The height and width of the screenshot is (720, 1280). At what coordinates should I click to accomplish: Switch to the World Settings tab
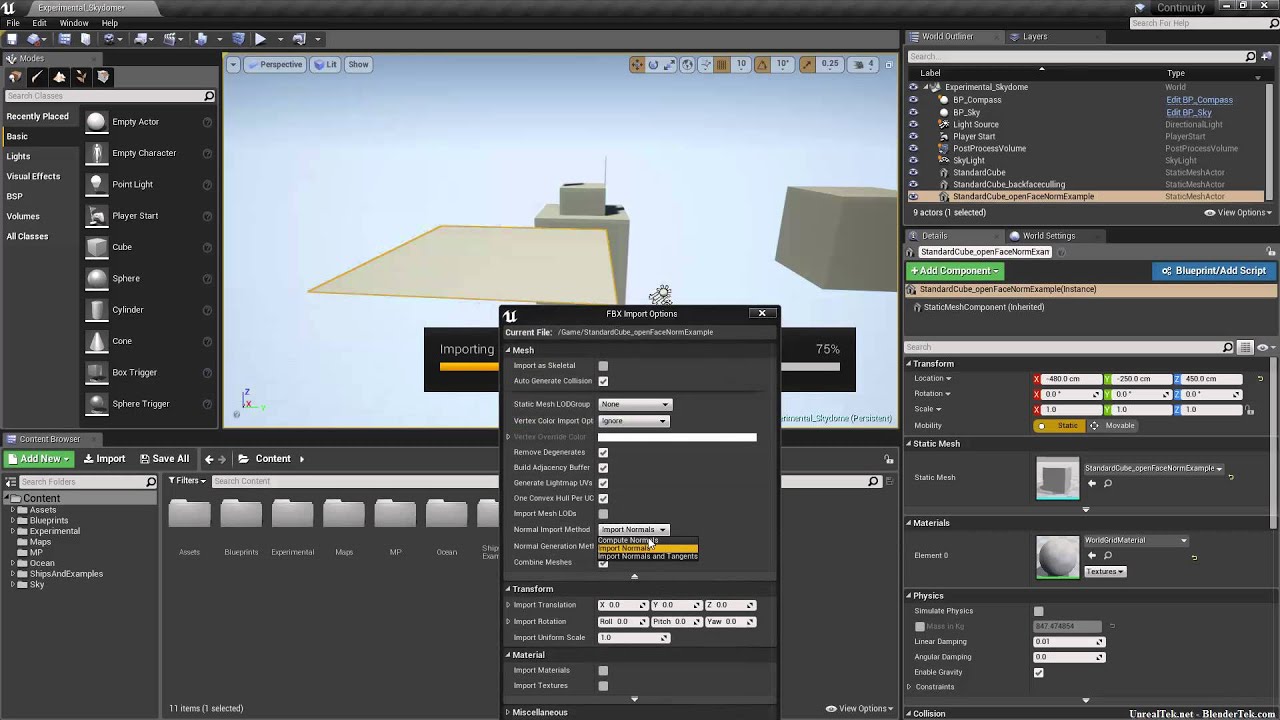[x=1048, y=236]
